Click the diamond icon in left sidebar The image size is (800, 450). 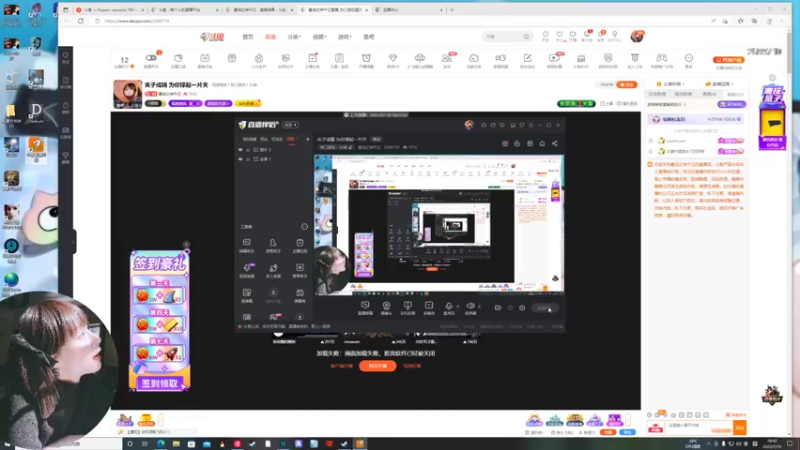[x=65, y=156]
